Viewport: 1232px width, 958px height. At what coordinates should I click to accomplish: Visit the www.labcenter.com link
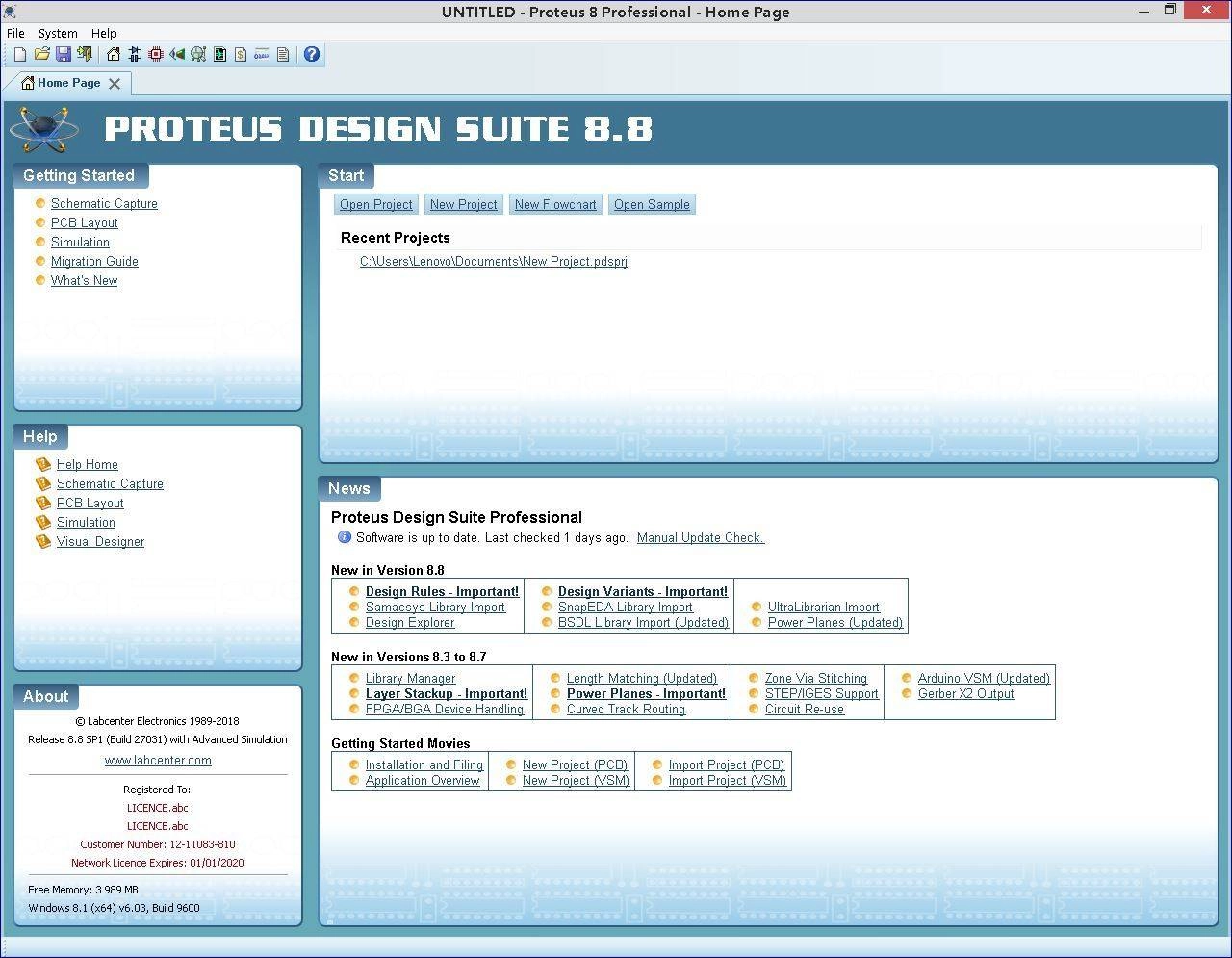[x=158, y=760]
